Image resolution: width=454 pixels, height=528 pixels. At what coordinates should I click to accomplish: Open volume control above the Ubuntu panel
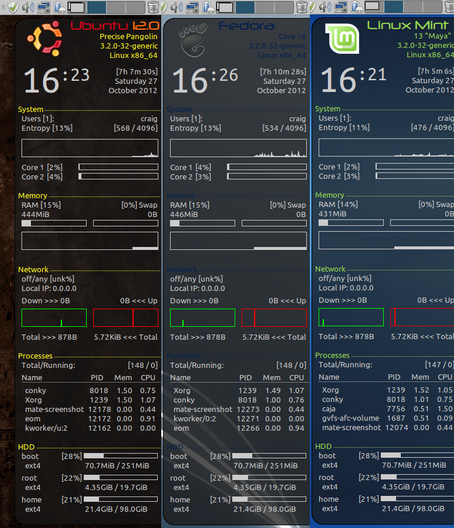pyautogui.click(x=28, y=7)
